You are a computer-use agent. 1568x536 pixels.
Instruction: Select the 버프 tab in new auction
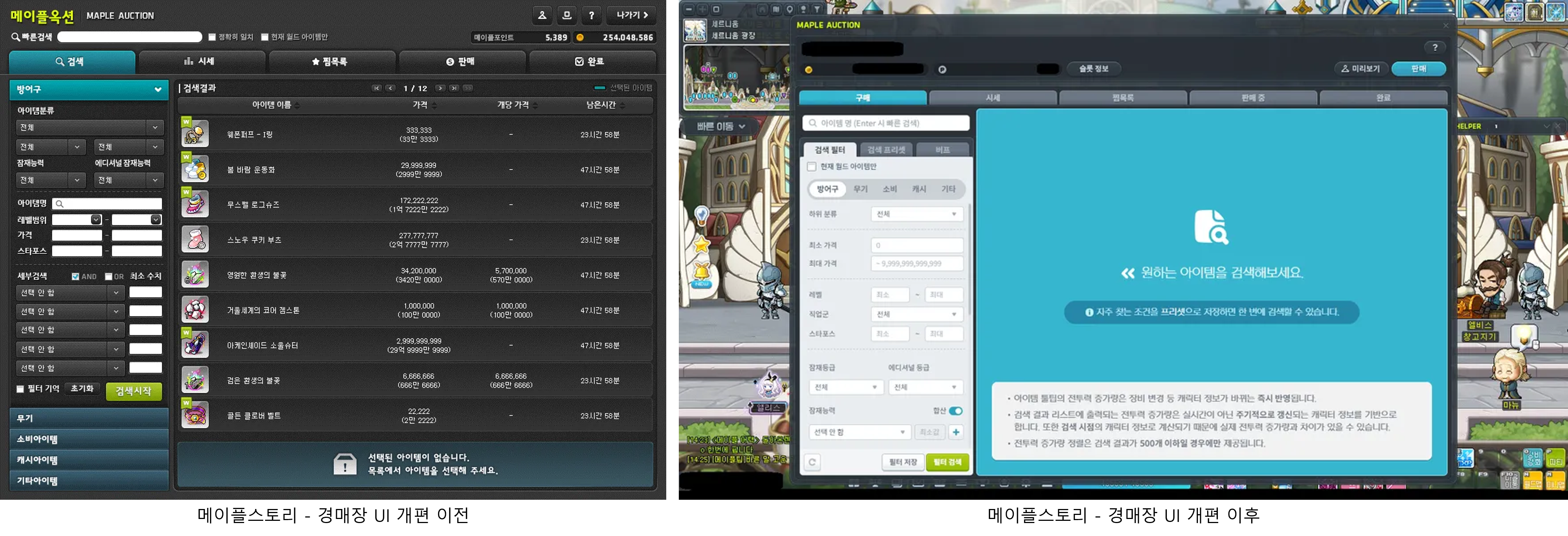tap(943, 150)
